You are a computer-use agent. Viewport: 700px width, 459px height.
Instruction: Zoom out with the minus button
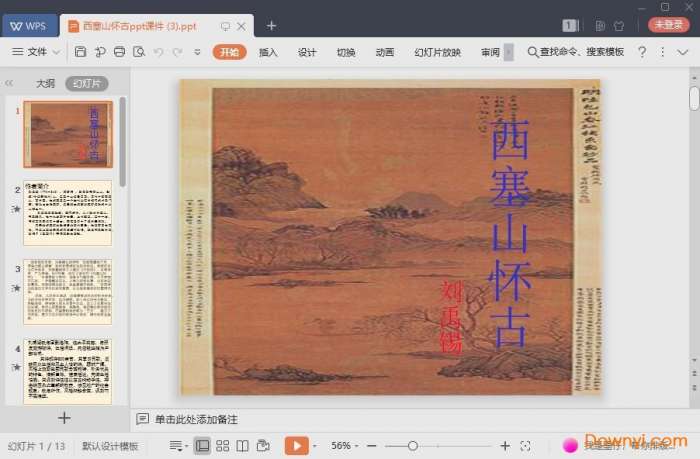[371, 446]
